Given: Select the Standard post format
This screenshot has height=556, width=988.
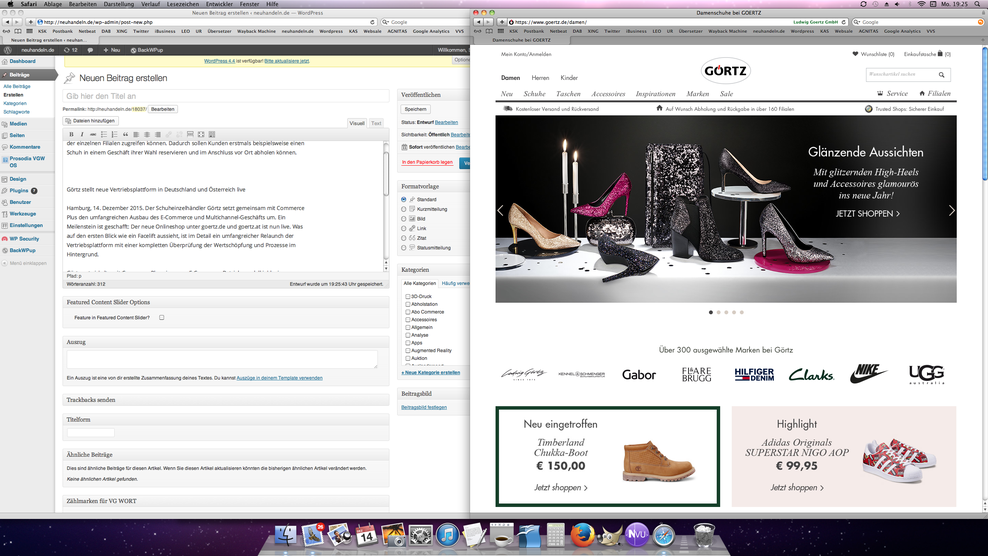Looking at the screenshot, I should pos(404,199).
